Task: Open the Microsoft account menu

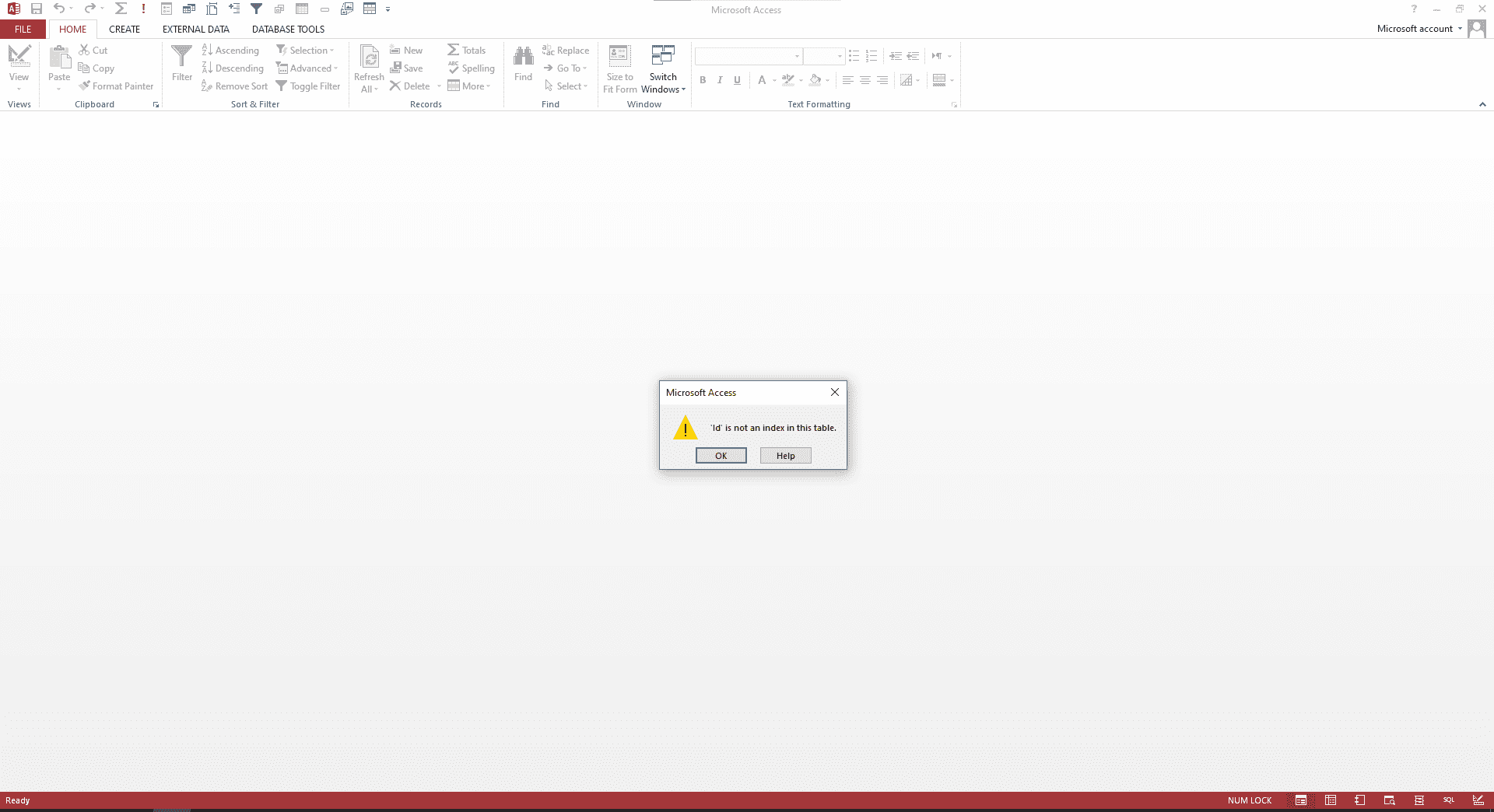Action: coord(1419,29)
